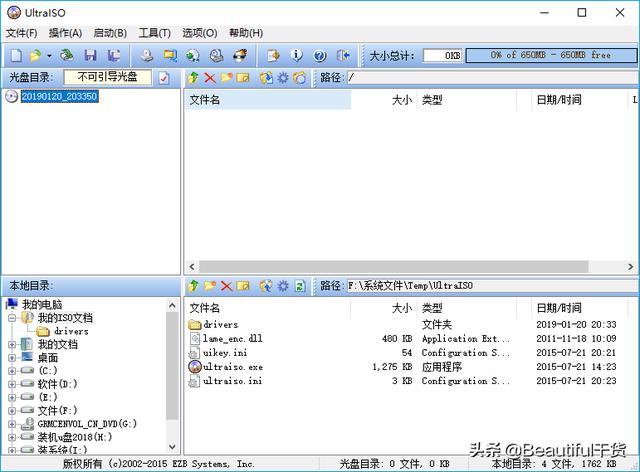Click the Help question mark icon

[320, 55]
